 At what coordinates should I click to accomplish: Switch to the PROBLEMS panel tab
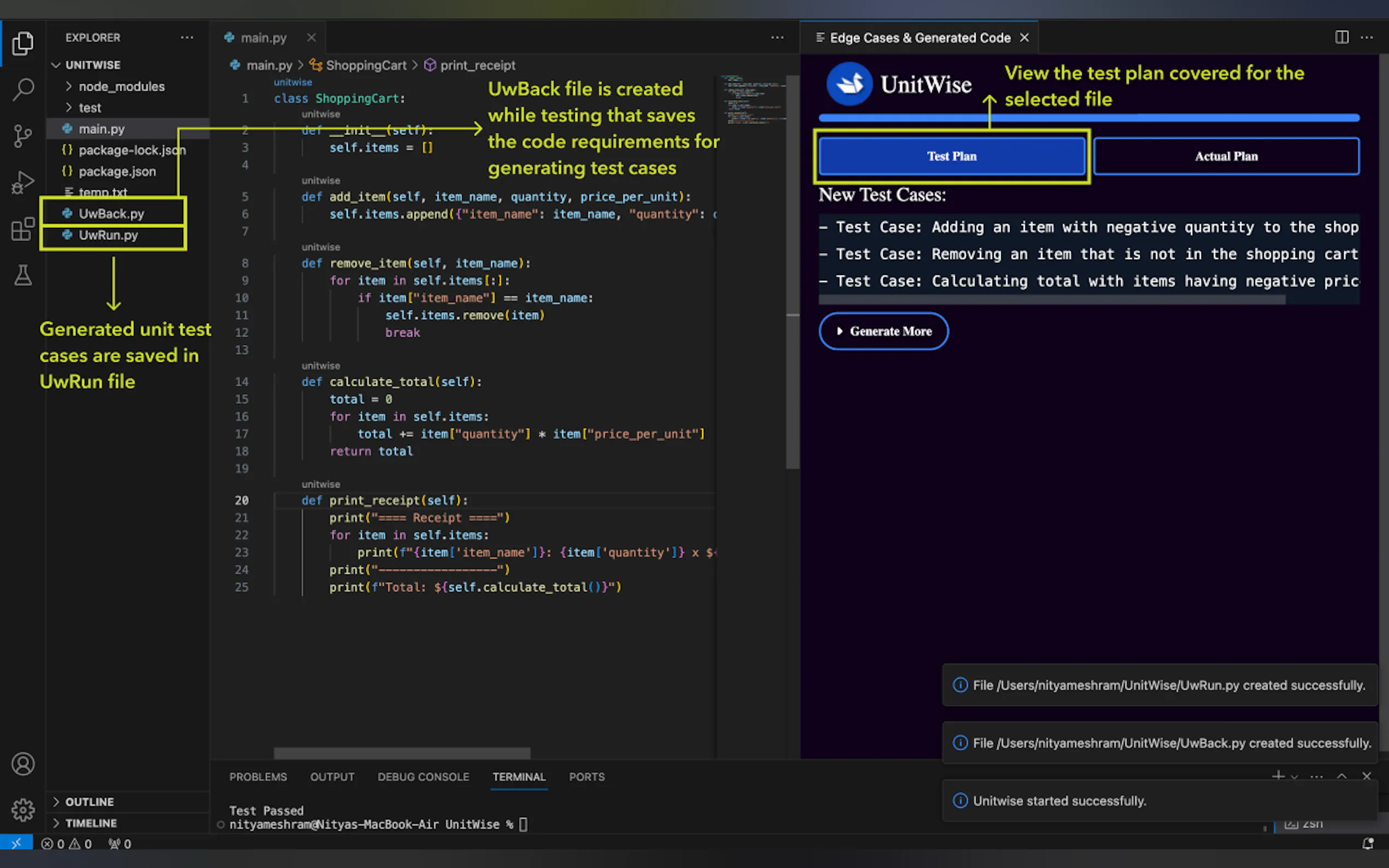(258, 776)
